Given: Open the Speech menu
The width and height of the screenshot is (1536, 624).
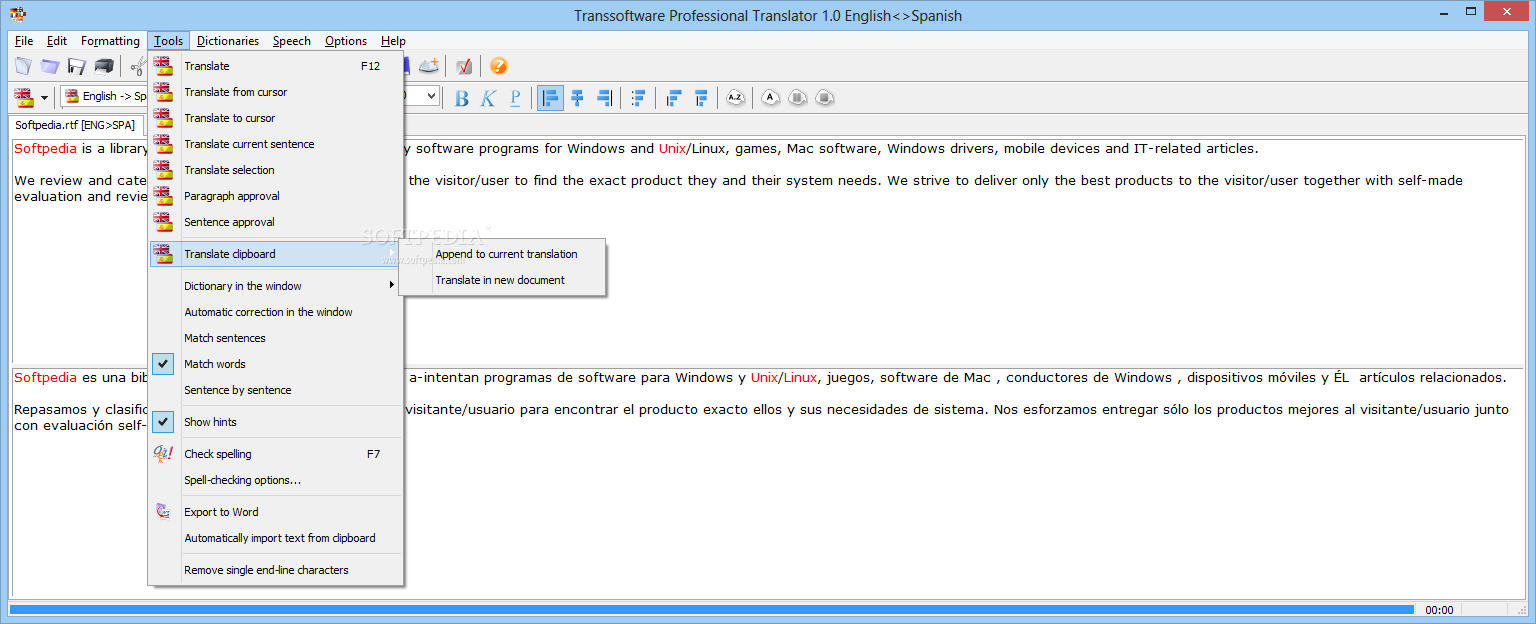Looking at the screenshot, I should pos(292,41).
